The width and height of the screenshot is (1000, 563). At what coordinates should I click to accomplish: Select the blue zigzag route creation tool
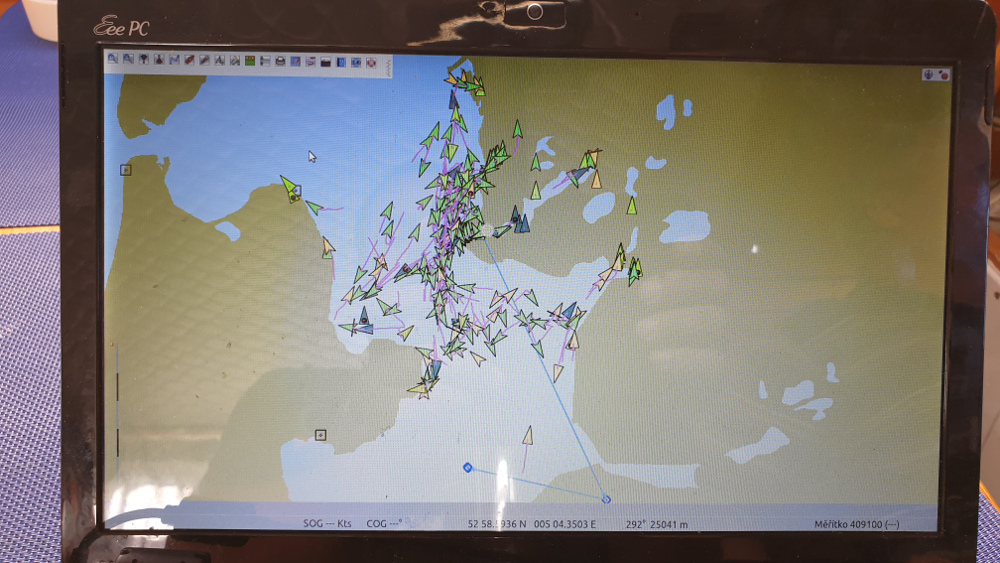click(174, 60)
